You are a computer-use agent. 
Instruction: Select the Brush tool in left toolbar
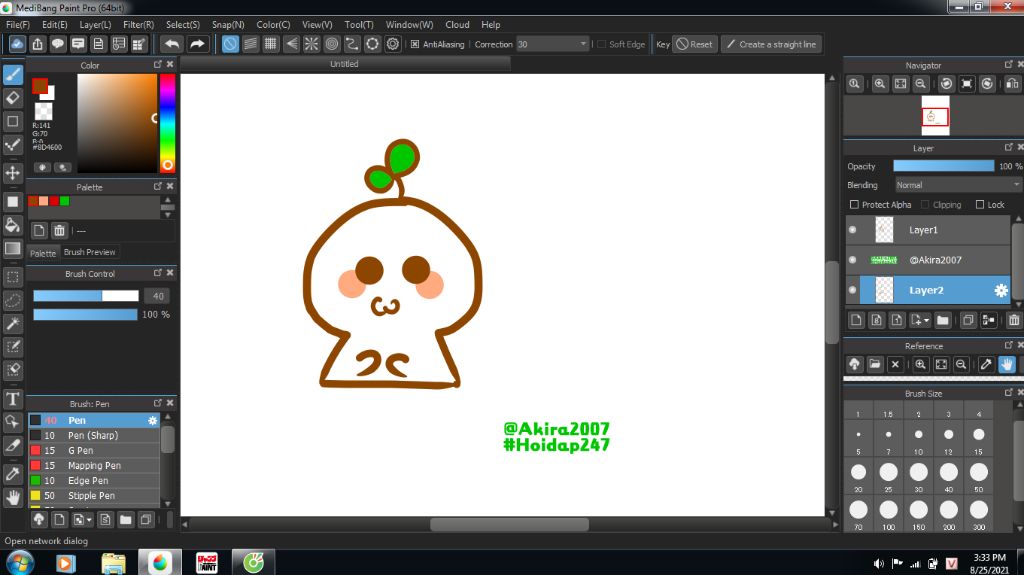[x=13, y=74]
